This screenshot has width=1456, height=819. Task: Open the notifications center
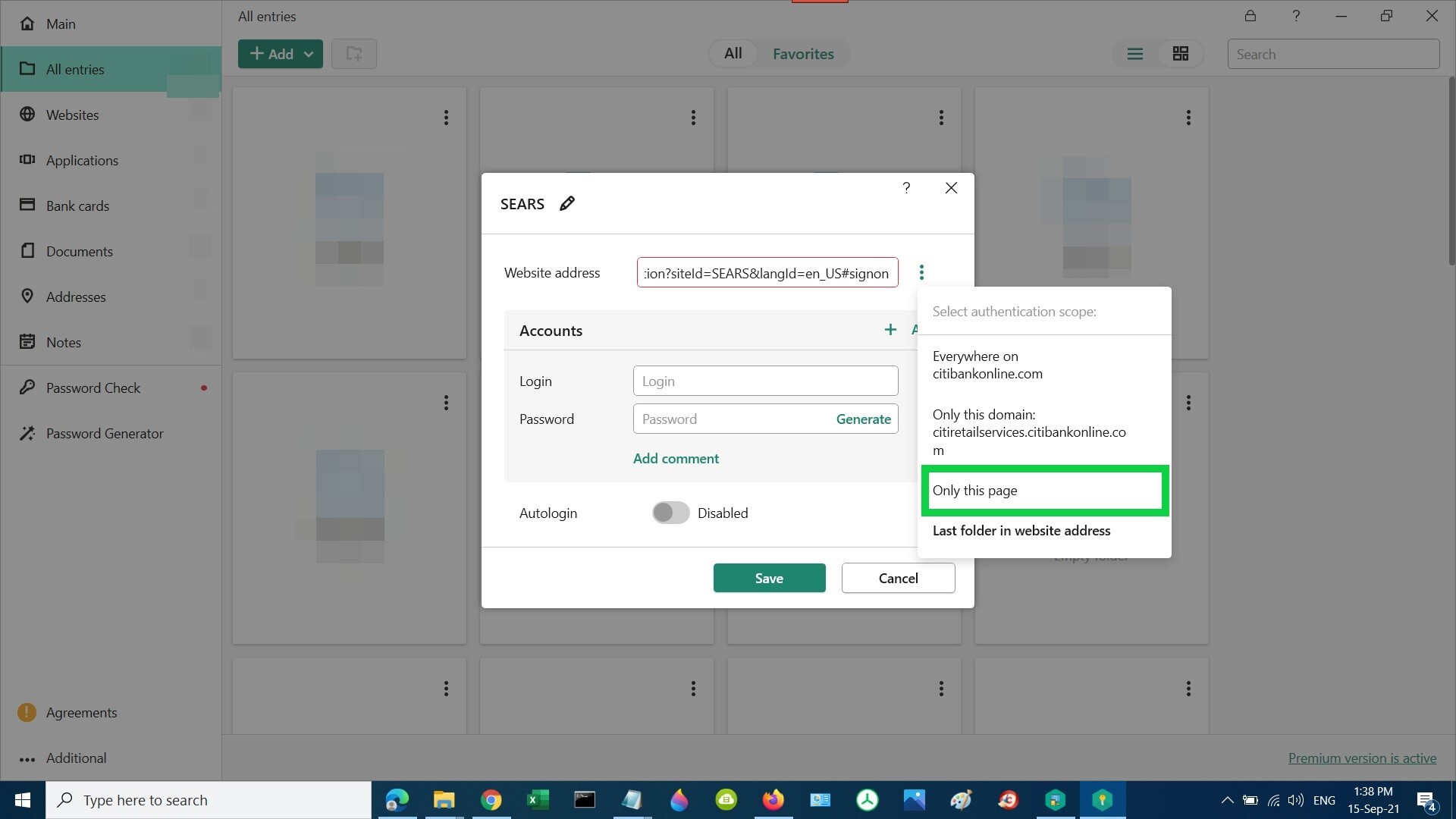pos(1426,800)
